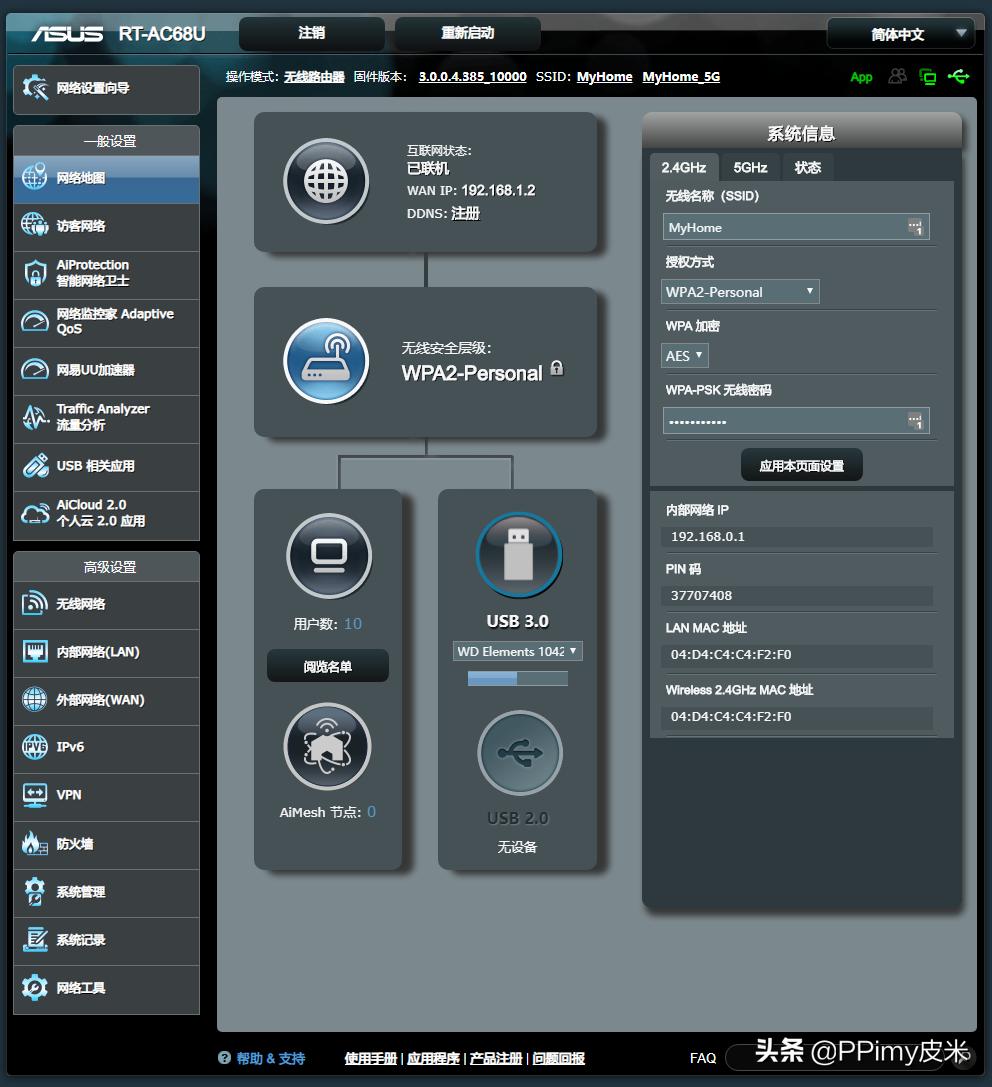992x1087 pixels.
Task: Click the USB 2.0 port icon
Action: [518, 754]
